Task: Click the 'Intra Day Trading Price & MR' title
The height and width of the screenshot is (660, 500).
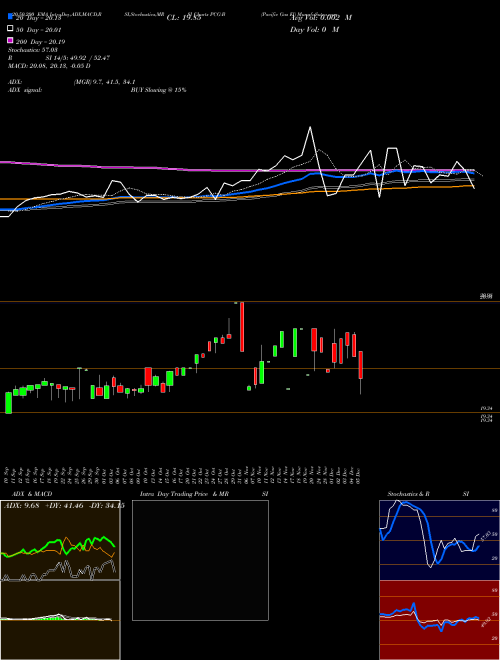Action: pyautogui.click(x=184, y=494)
